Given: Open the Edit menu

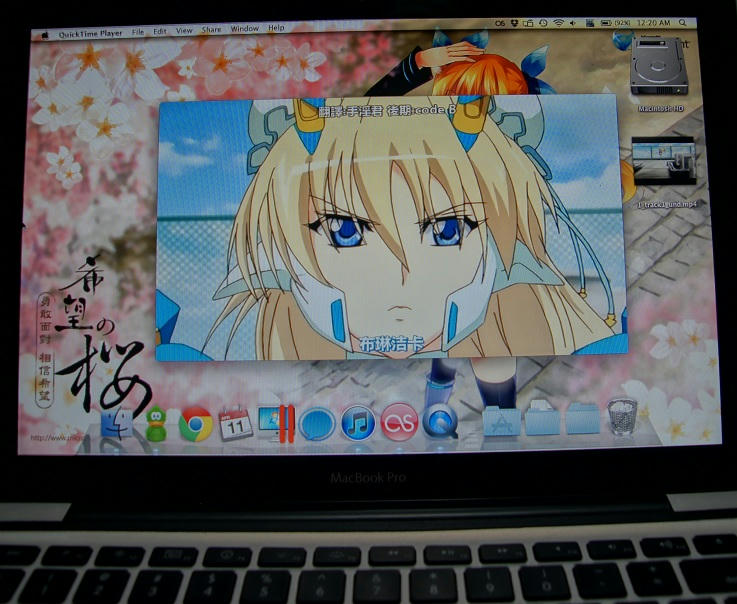Looking at the screenshot, I should pos(160,31).
